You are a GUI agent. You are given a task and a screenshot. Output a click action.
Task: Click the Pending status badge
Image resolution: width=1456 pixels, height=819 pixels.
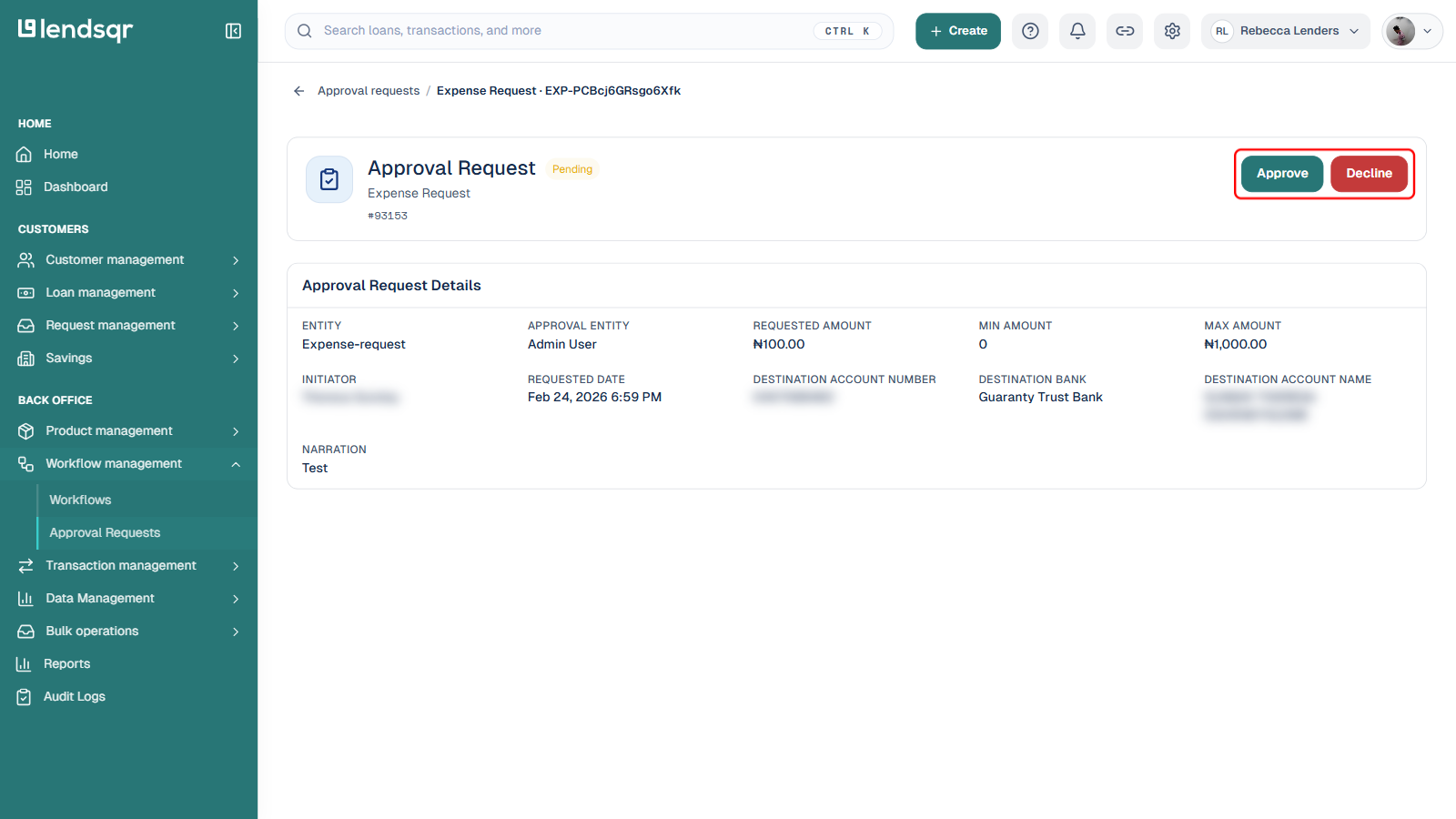(572, 169)
